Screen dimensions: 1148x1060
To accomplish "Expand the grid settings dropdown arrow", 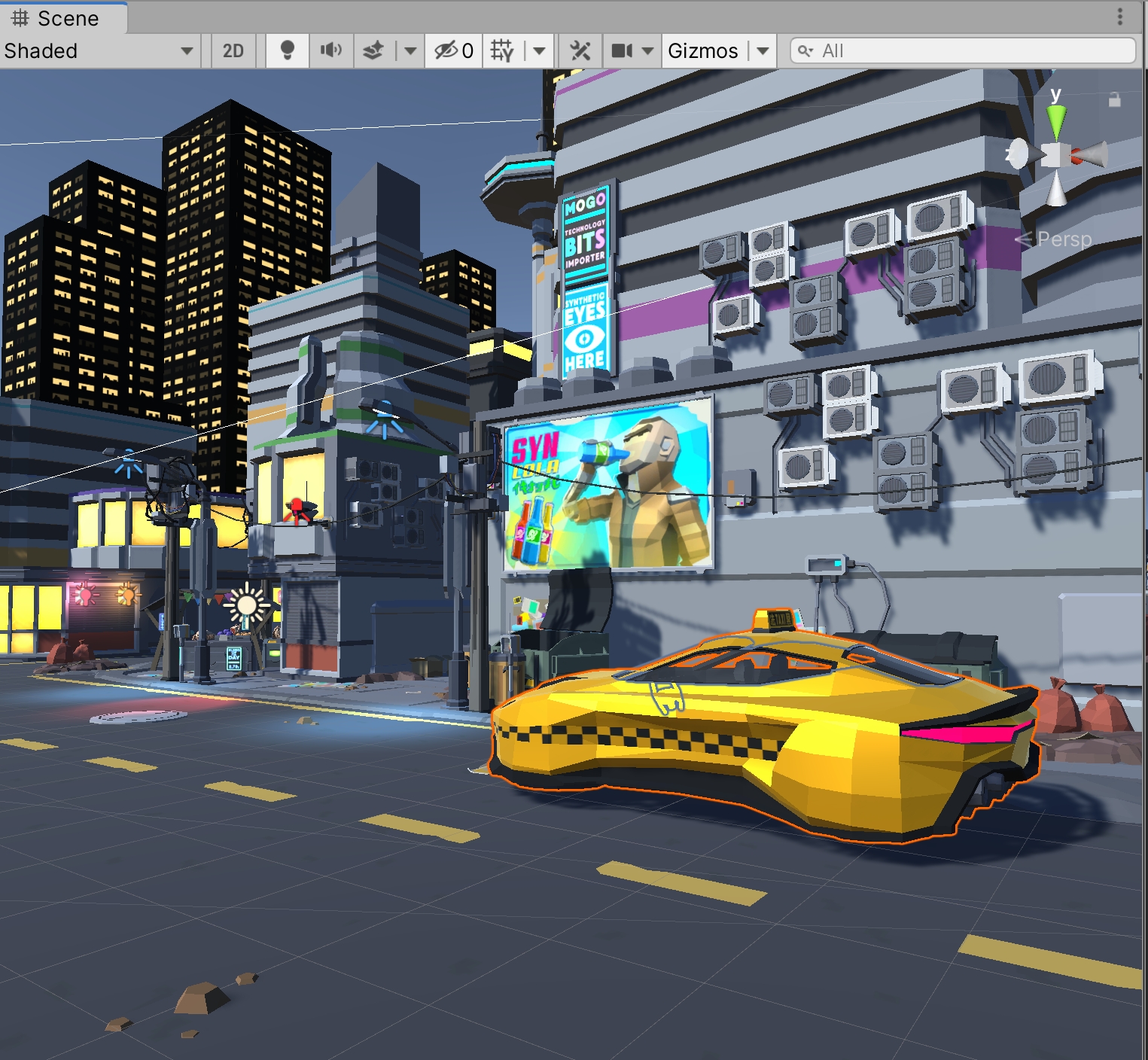I will 539,50.
